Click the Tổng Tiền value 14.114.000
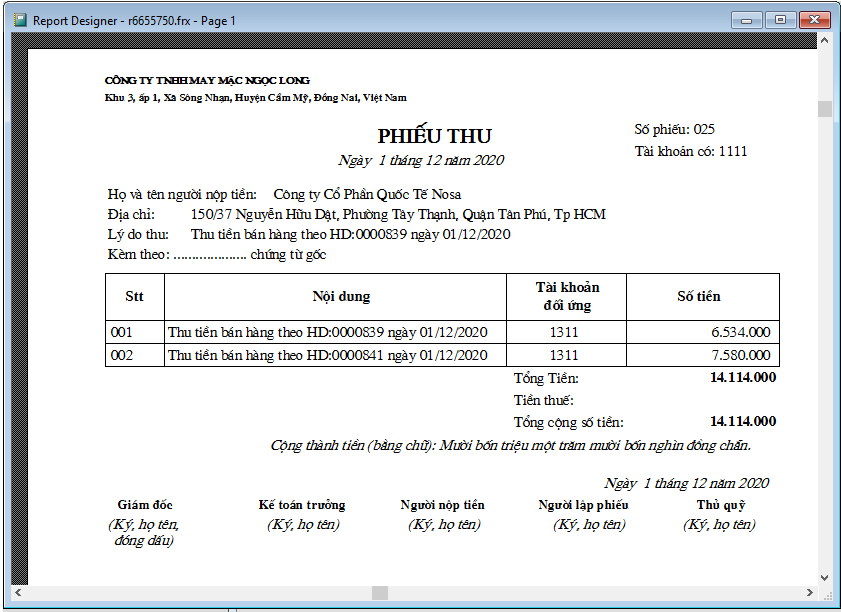The image size is (841, 612). (x=743, y=378)
